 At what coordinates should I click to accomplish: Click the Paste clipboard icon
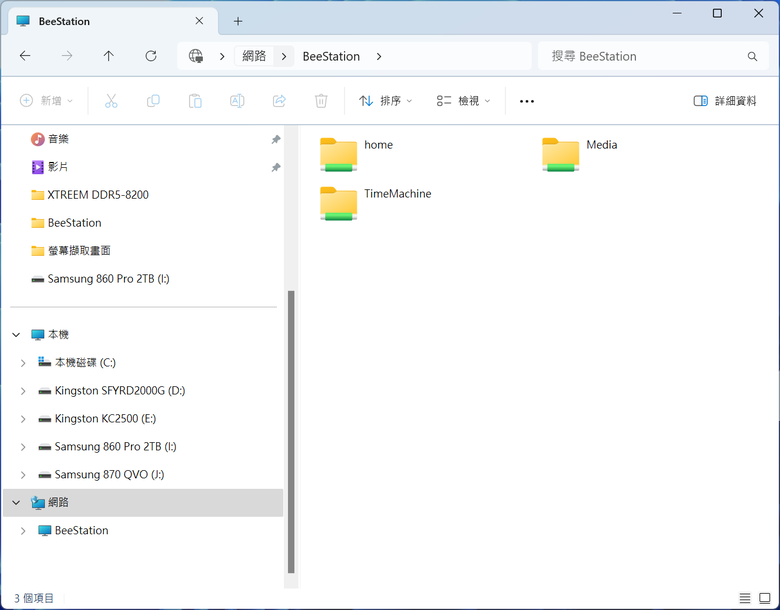(195, 101)
